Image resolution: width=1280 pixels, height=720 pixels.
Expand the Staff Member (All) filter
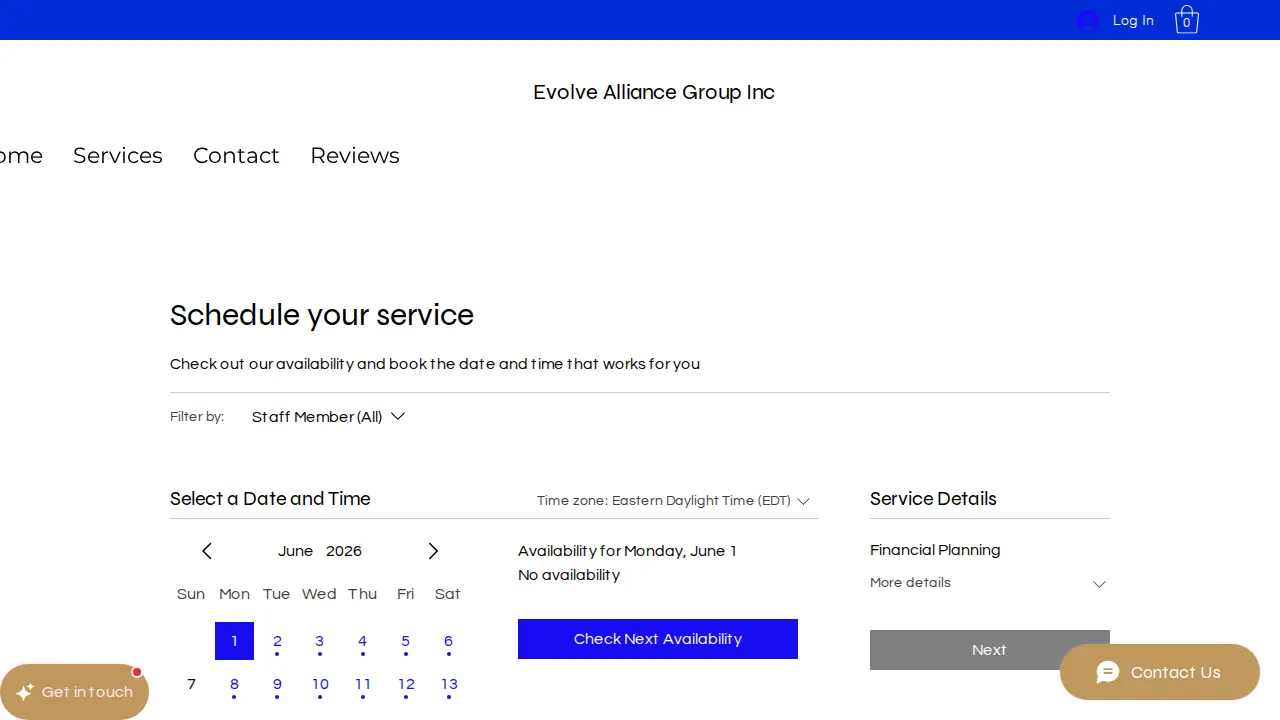tap(328, 417)
